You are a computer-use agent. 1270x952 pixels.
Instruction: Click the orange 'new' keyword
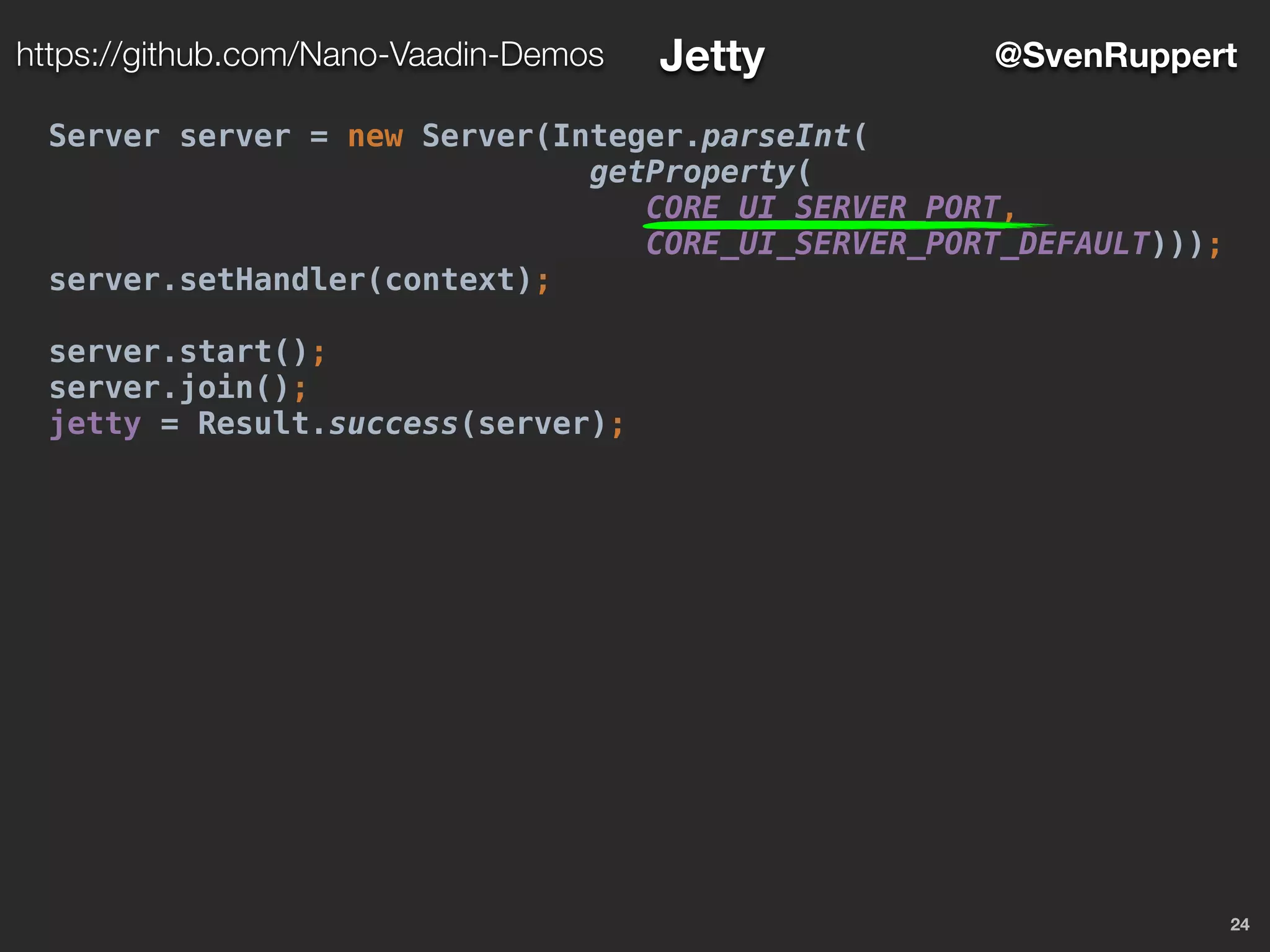click(375, 136)
